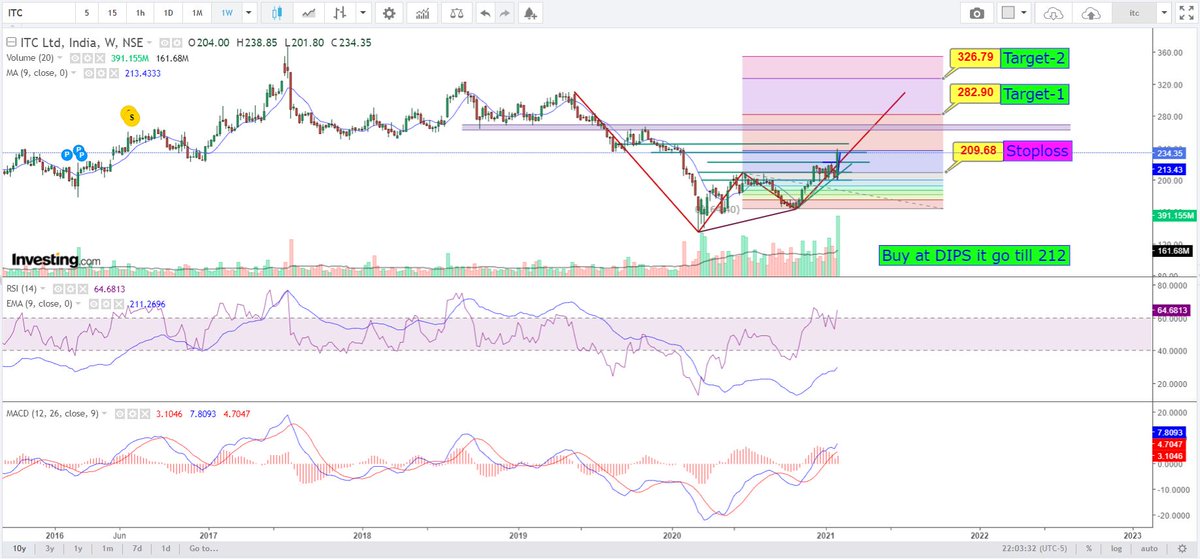Open chart properties gear icon
Image resolution: width=1200 pixels, height=559 pixels.
pyautogui.click(x=388, y=12)
